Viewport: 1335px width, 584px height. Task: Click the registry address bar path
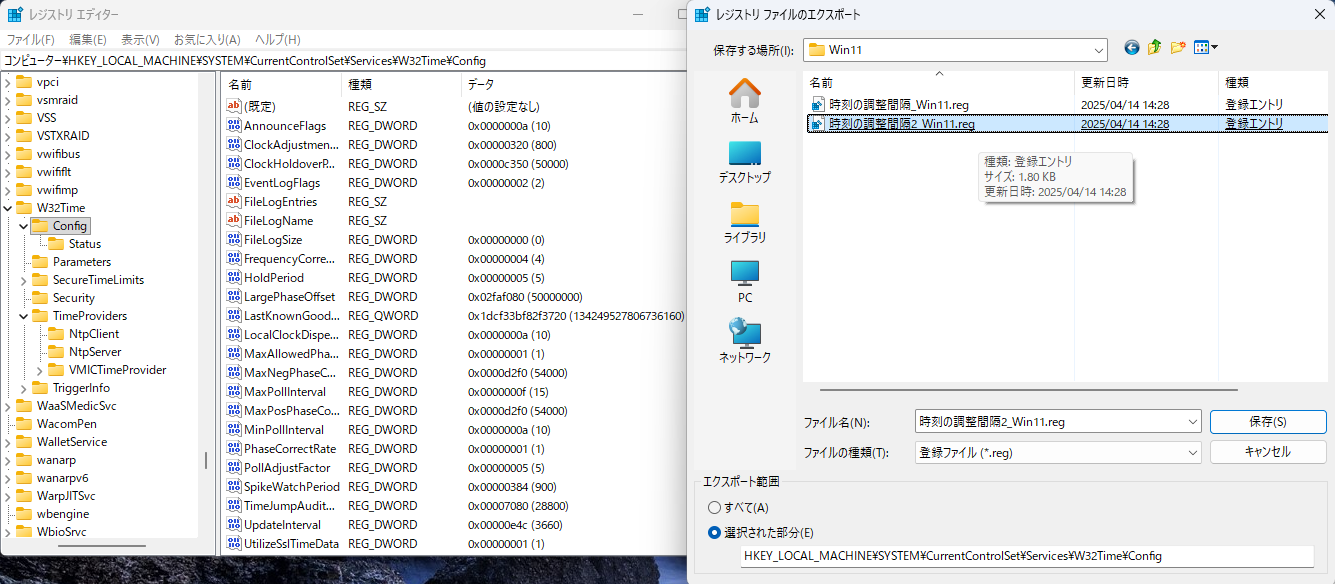click(344, 61)
